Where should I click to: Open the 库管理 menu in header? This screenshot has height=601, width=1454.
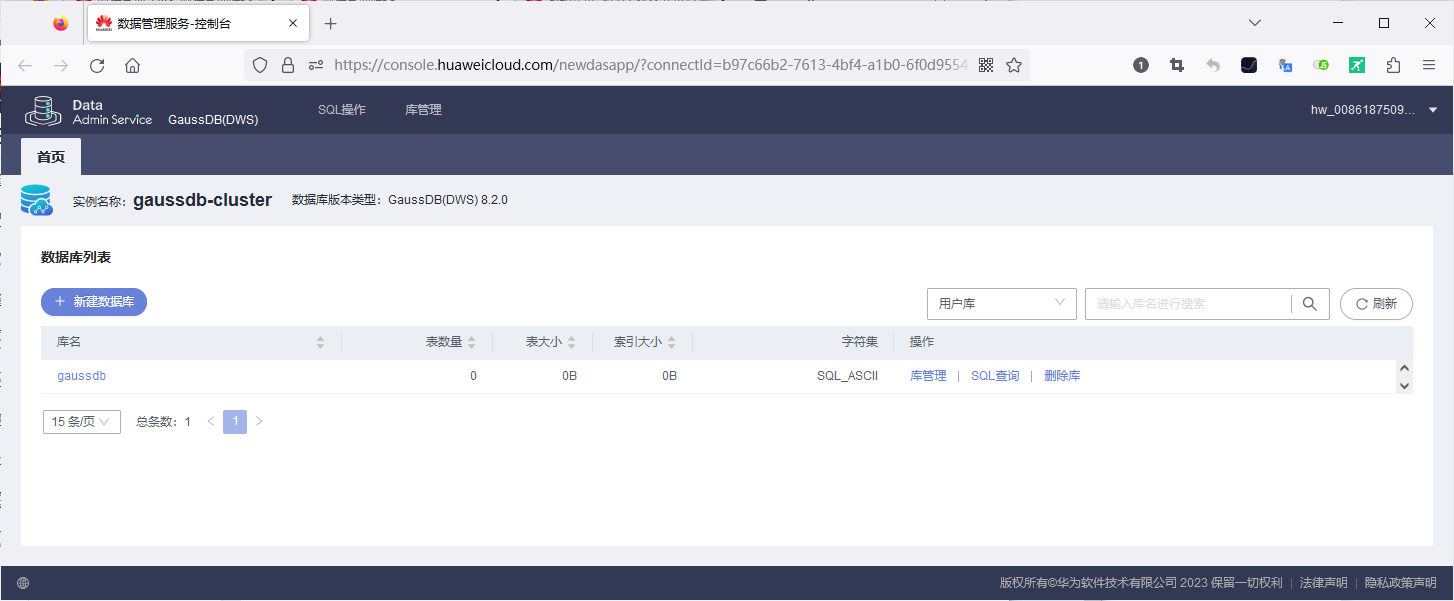tap(423, 110)
